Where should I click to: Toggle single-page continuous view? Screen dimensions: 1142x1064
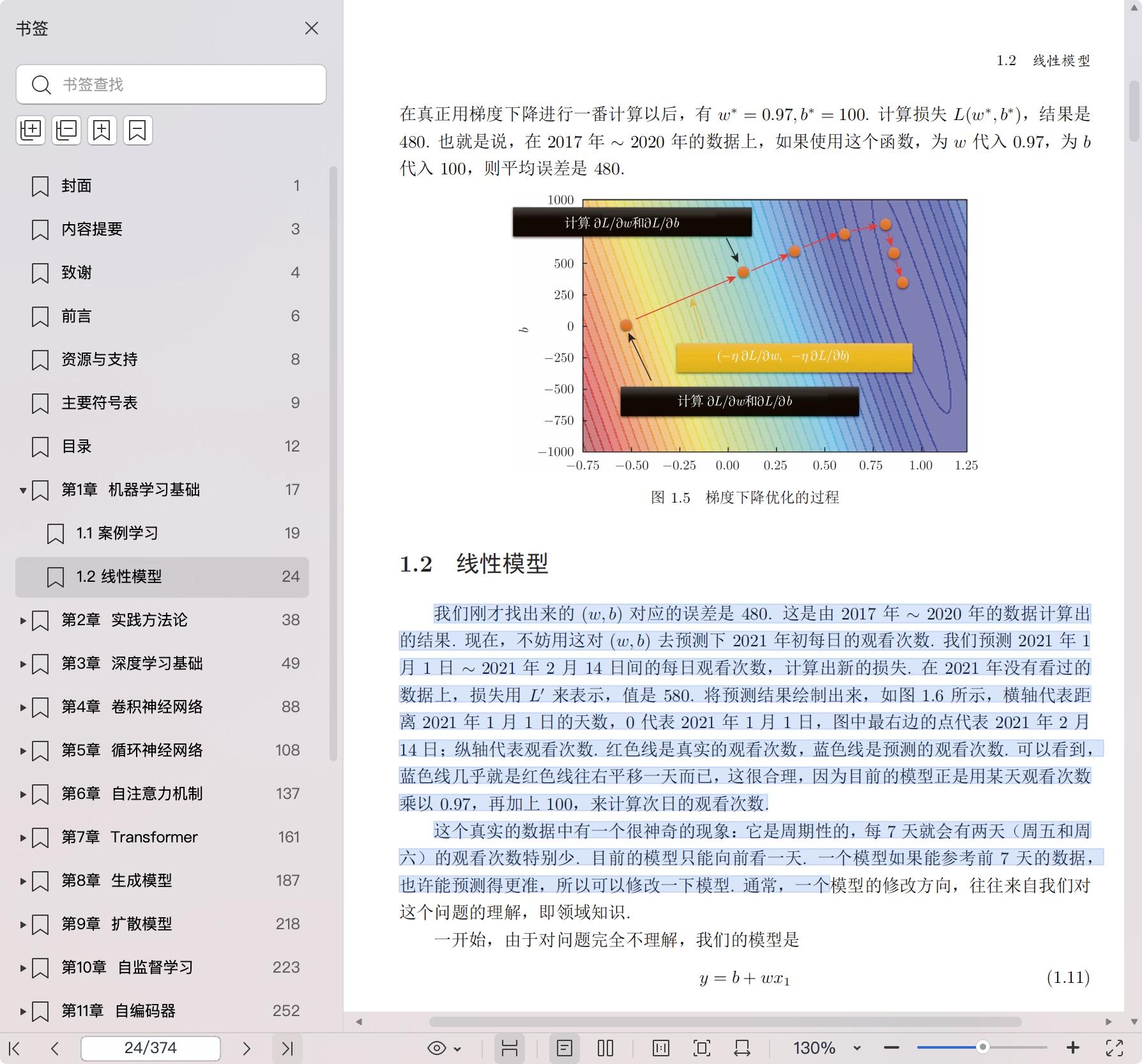[565, 1048]
